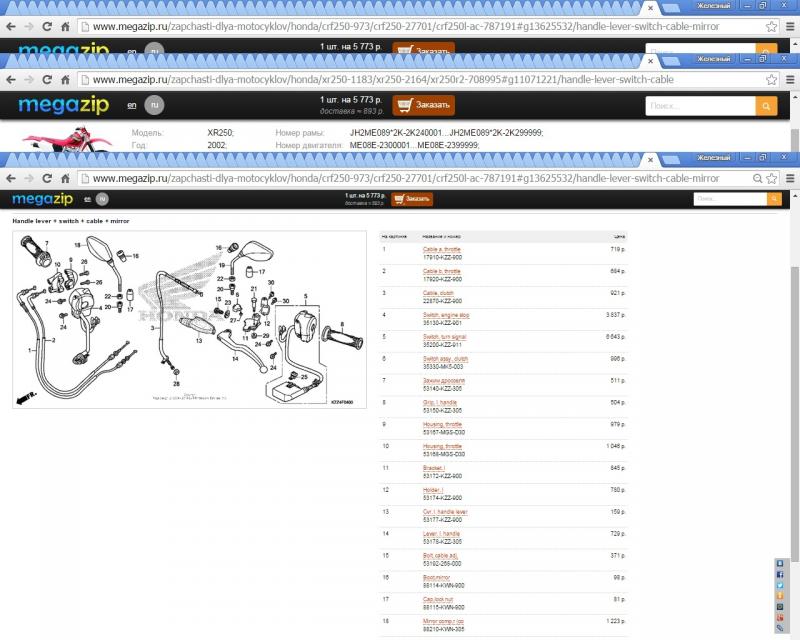Switch to 'en' language in the XR250 window
This screenshot has width=800, height=640.
(132, 105)
